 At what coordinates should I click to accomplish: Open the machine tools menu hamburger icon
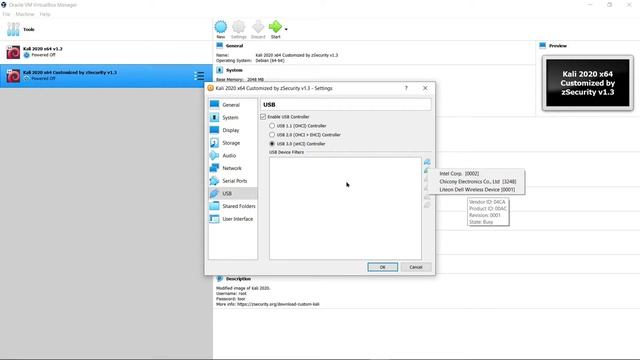coord(199,76)
